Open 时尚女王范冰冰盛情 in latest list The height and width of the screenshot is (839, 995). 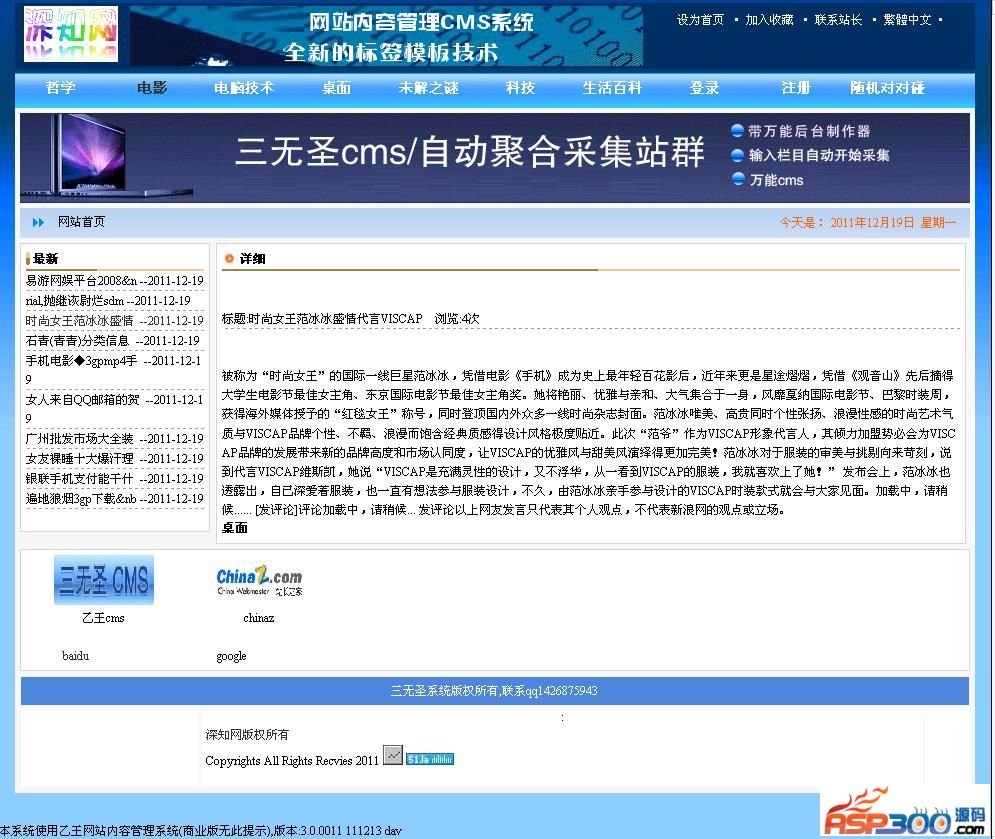click(x=79, y=320)
